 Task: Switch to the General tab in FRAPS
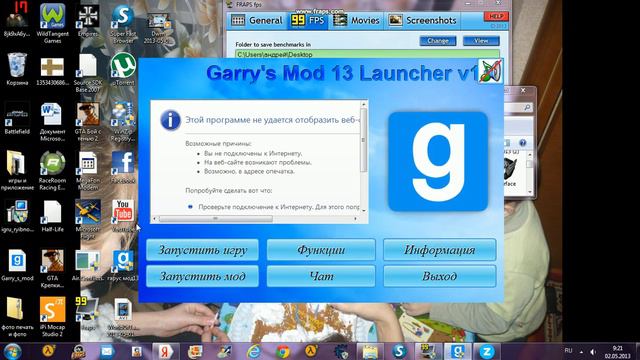click(x=257, y=20)
